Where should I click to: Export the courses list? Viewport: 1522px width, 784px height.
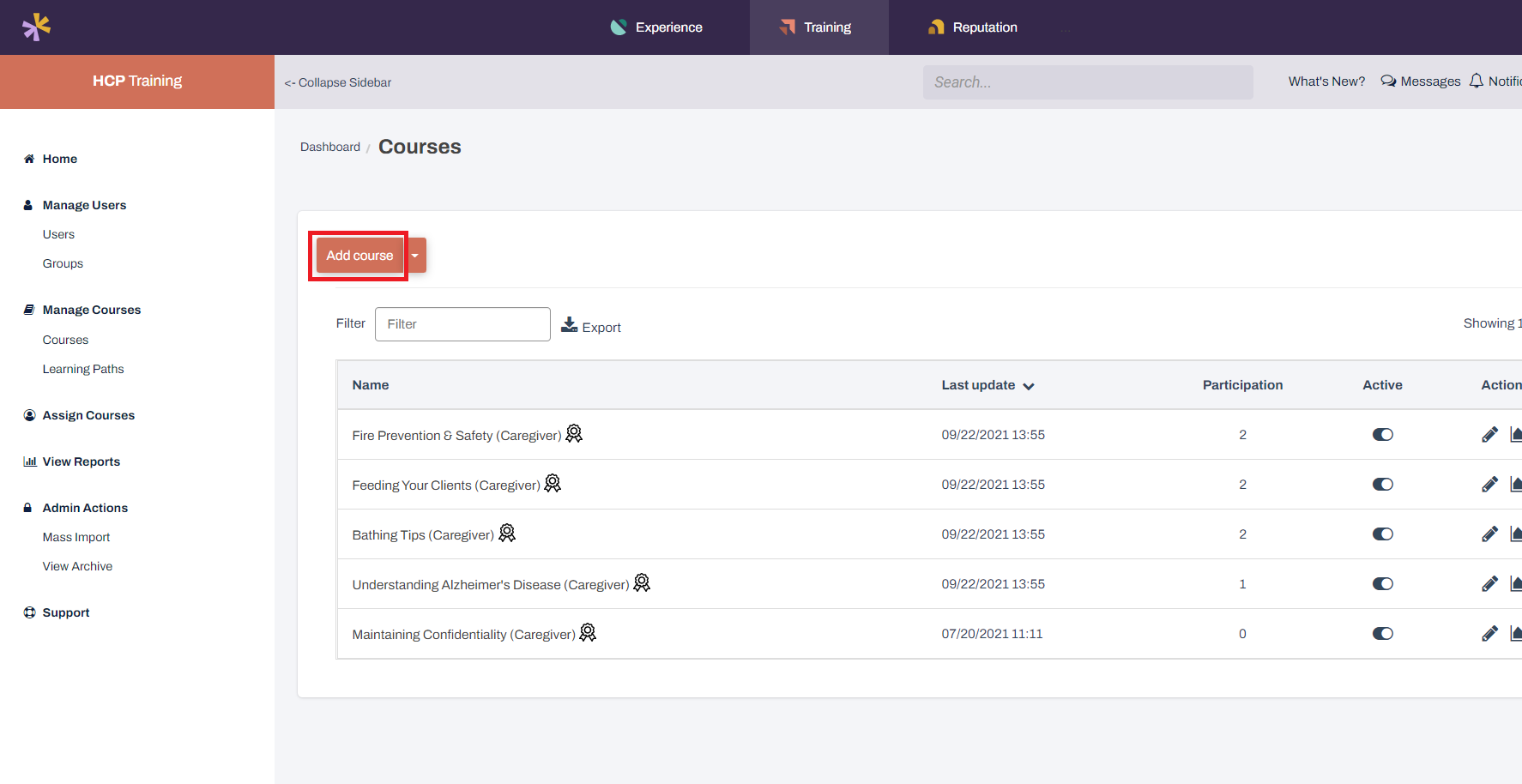(x=591, y=326)
